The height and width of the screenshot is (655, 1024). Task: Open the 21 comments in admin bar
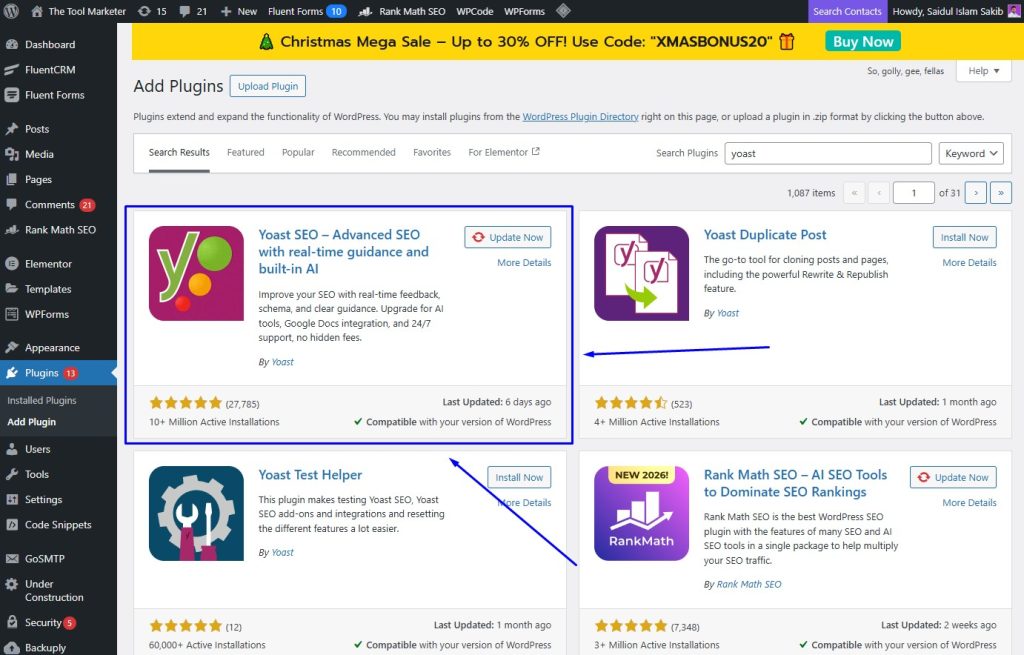pyautogui.click(x=193, y=11)
